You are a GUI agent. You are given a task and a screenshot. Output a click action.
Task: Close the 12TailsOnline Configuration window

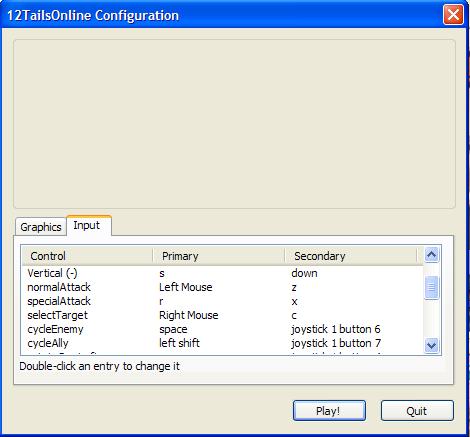(453, 15)
